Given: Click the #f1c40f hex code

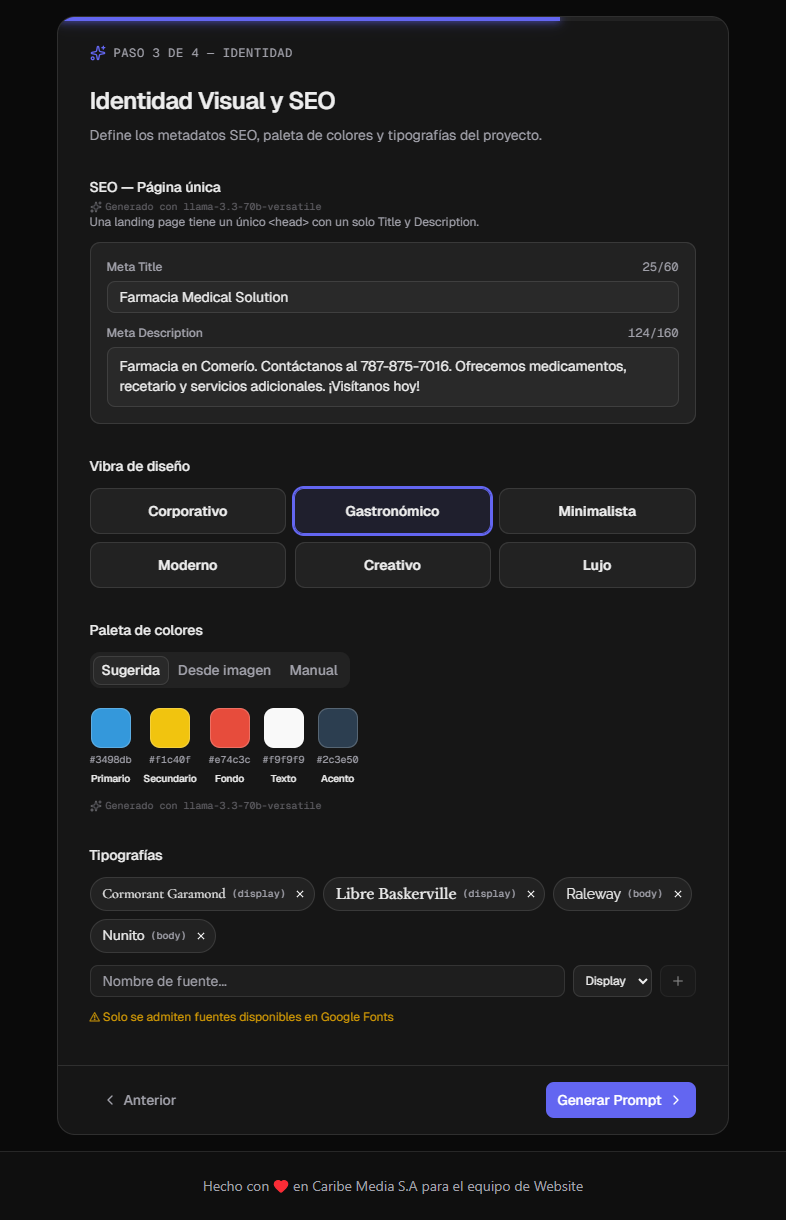Looking at the screenshot, I should tap(170, 760).
